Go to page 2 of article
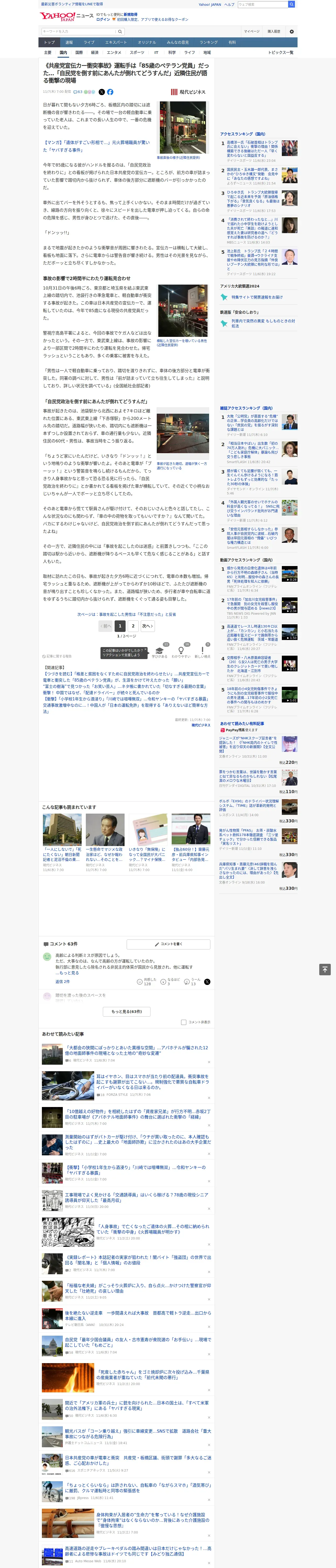This screenshot has width=336, height=1568. click(x=133, y=626)
